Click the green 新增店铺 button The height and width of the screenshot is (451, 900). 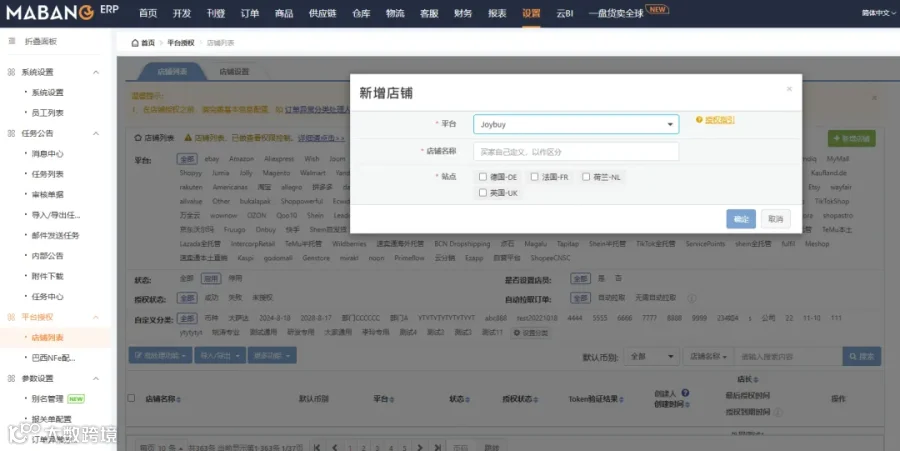[x=852, y=138]
